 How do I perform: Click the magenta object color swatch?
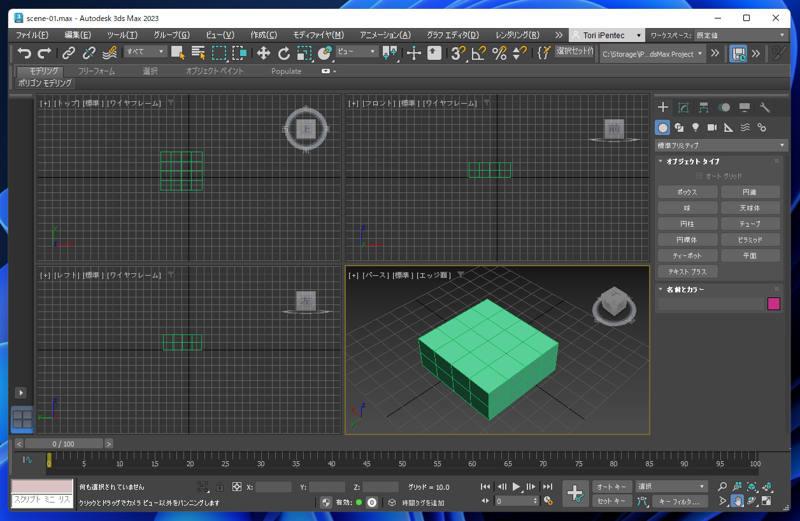pyautogui.click(x=773, y=304)
